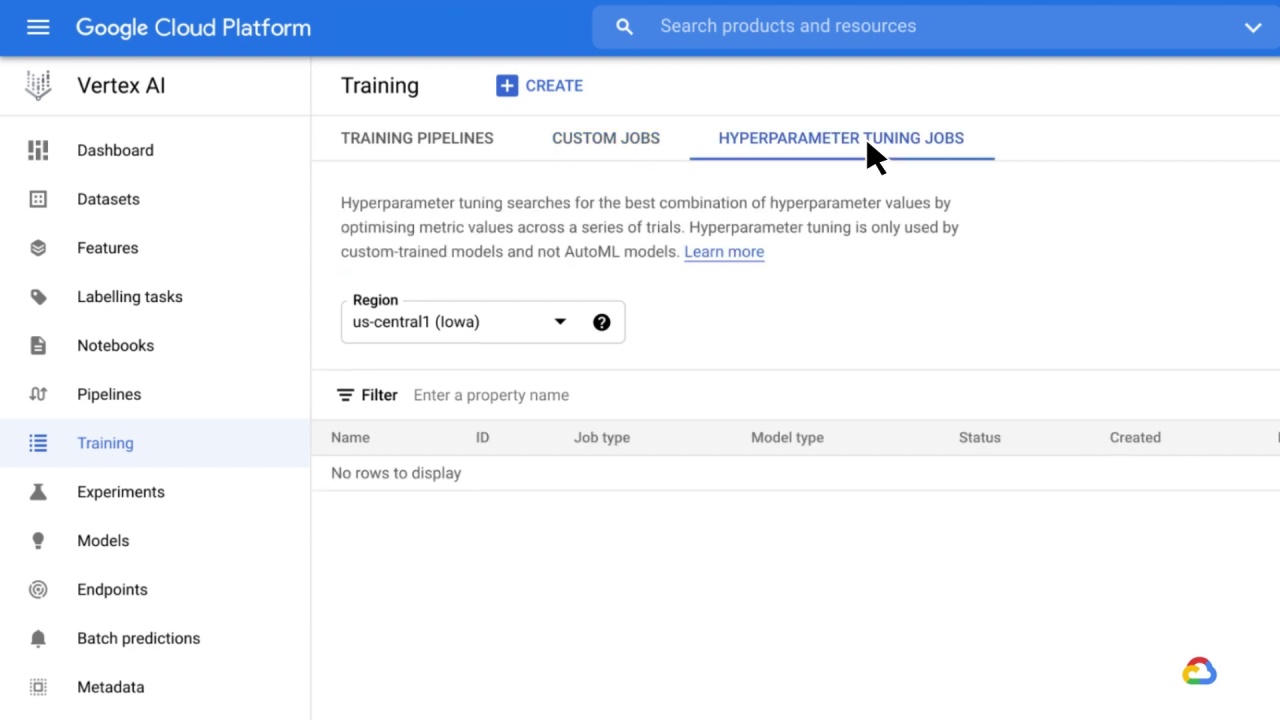Click the plus icon beside CREATE

[x=507, y=86]
